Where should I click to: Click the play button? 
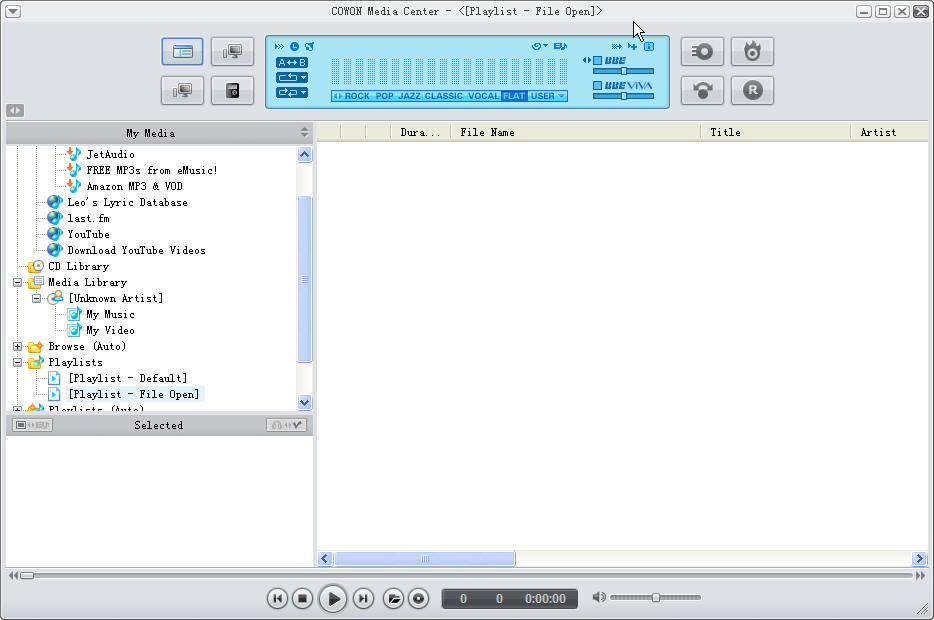pos(333,599)
